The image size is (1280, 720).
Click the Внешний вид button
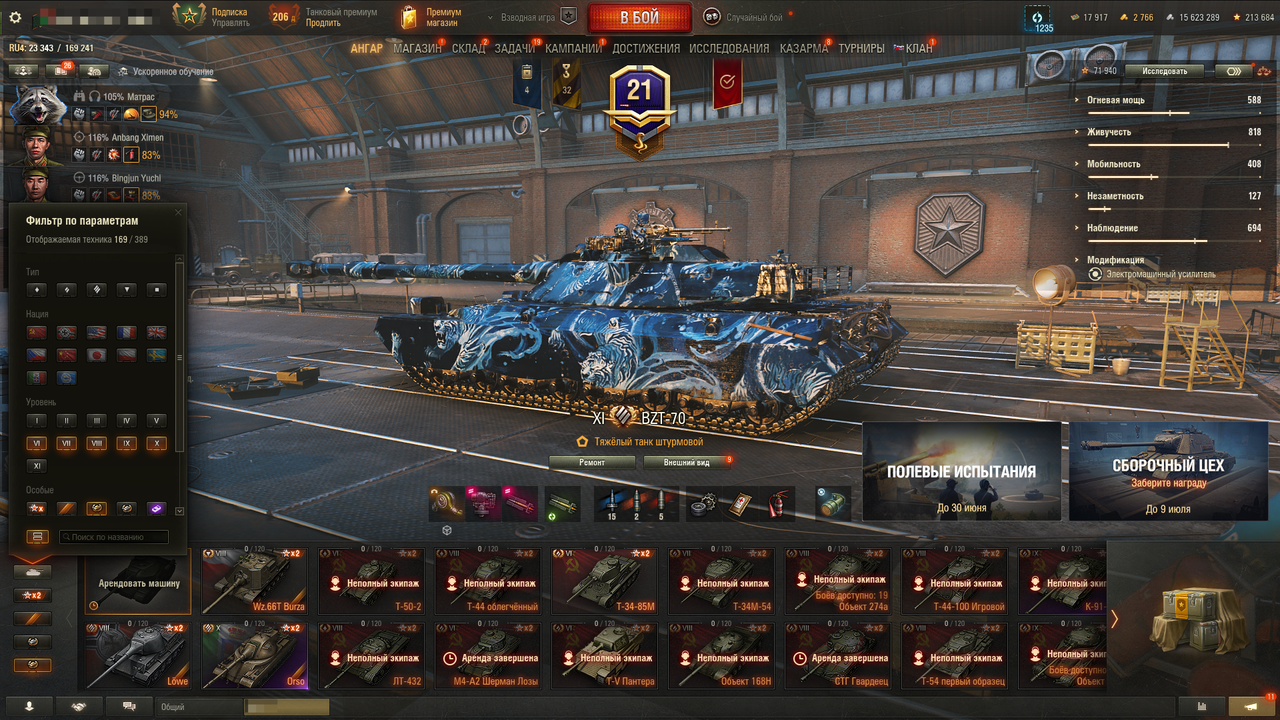(687, 462)
